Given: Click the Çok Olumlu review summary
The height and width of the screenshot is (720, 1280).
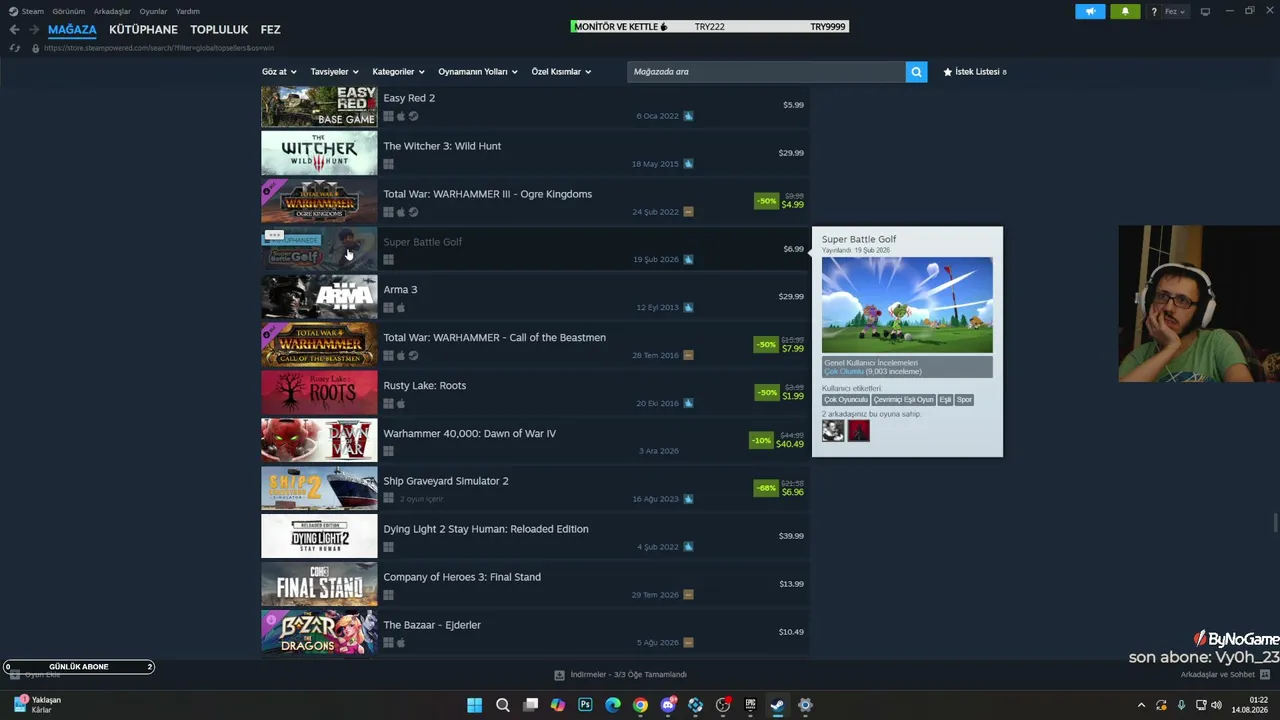Looking at the screenshot, I should point(843,372).
